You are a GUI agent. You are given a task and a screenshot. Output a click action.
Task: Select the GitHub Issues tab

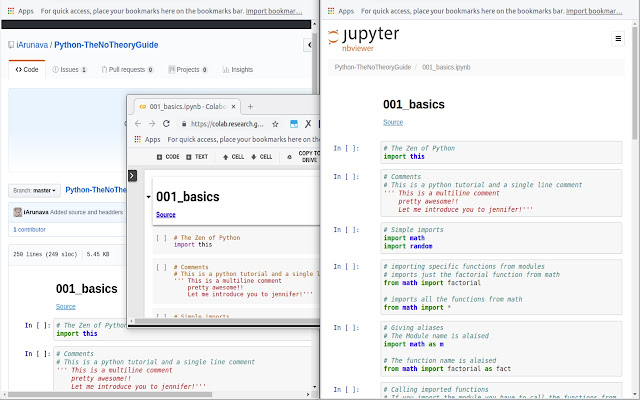69,70
